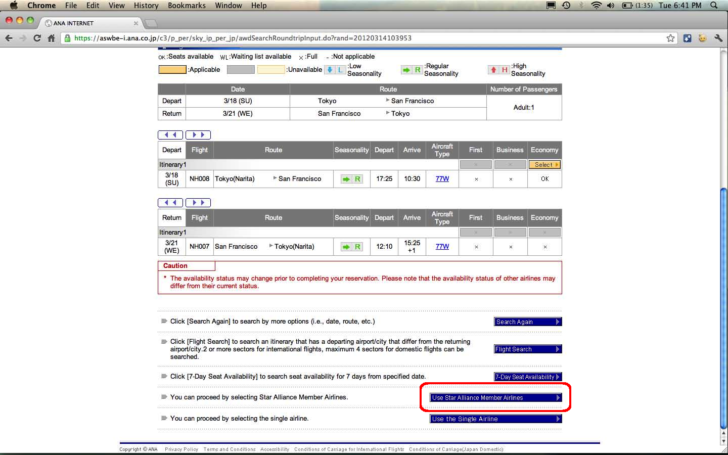Open the Time Machine status icon
The image size is (728, 455).
tap(566, 6)
